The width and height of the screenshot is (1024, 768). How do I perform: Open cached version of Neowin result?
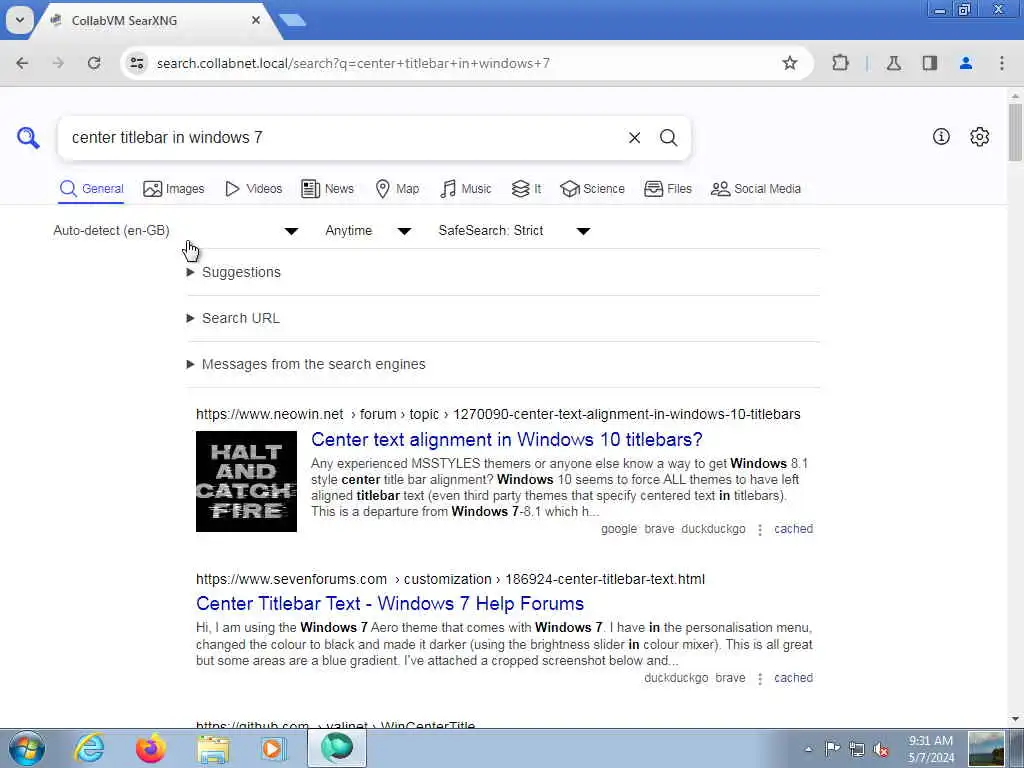point(793,529)
